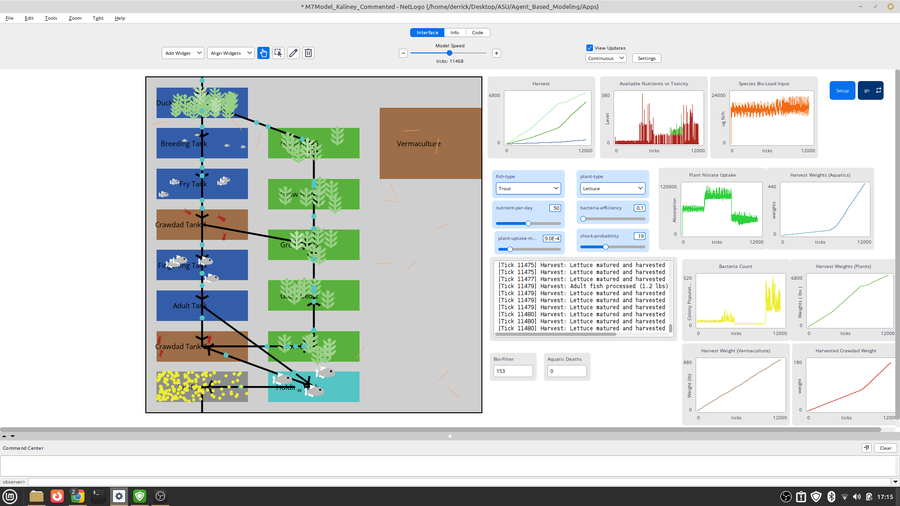
Task: Expand command center with down arrow
Action: coord(13,436)
